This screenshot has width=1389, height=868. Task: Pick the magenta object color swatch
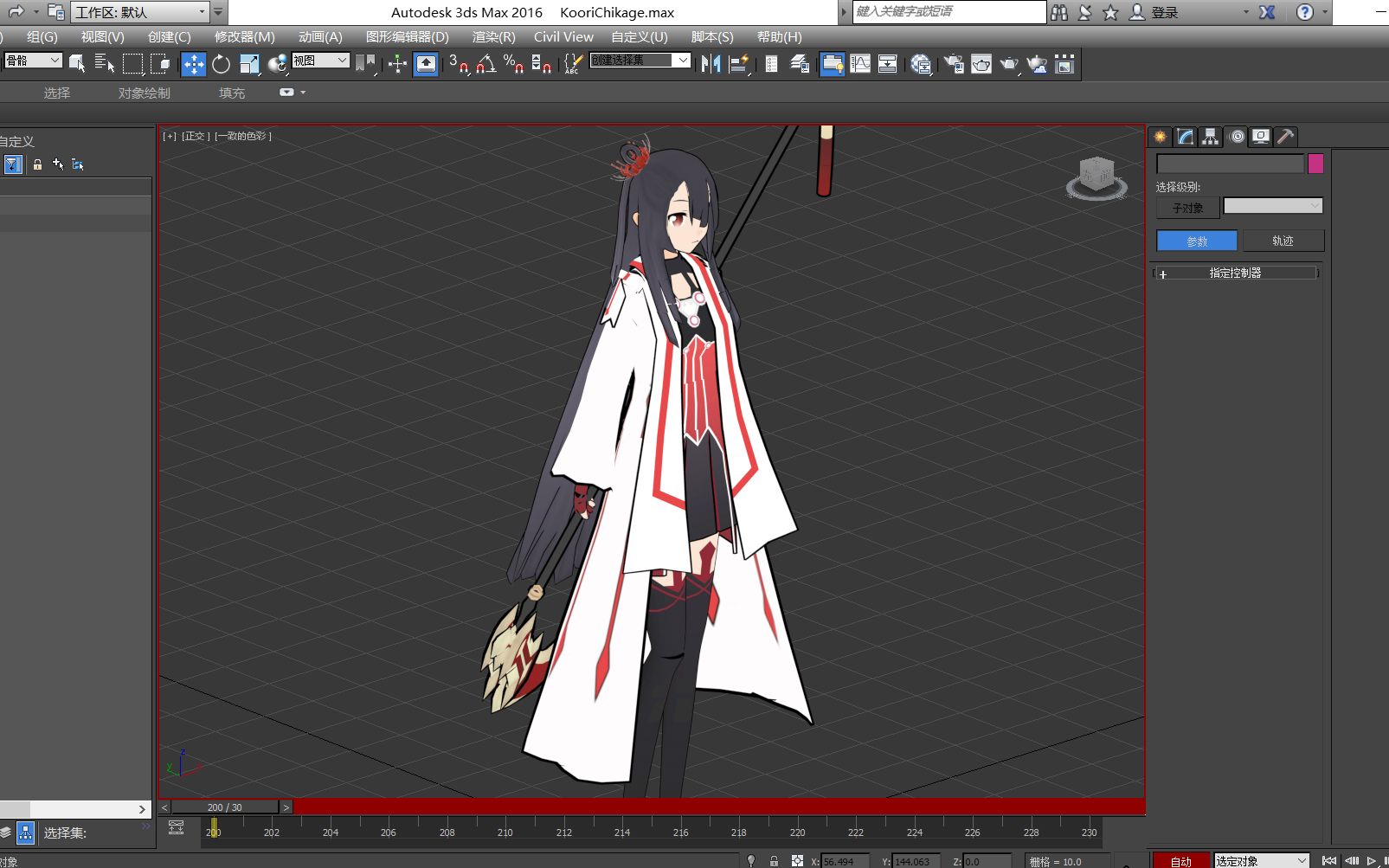1315,164
